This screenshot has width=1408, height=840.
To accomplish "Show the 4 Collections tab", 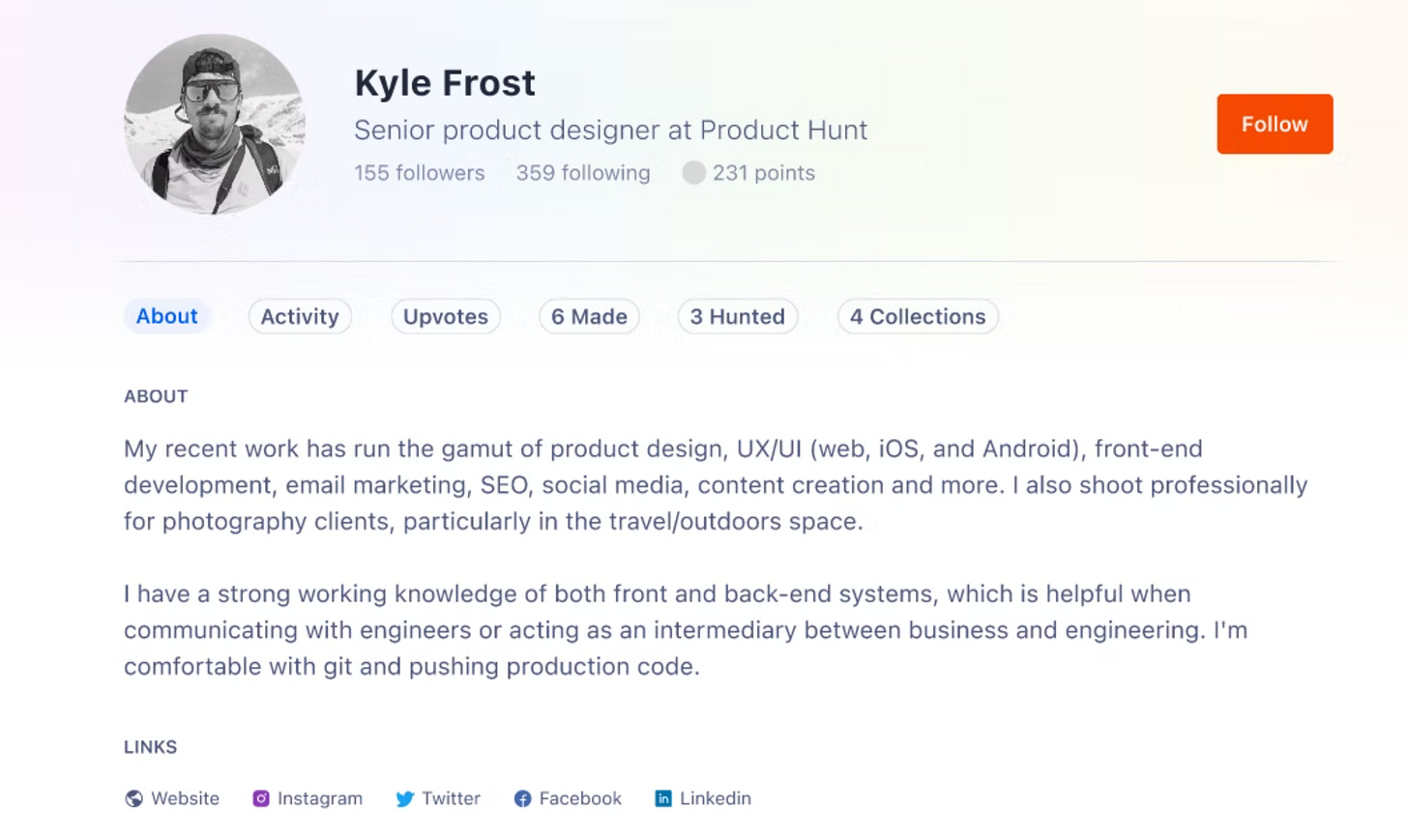I will click(917, 316).
